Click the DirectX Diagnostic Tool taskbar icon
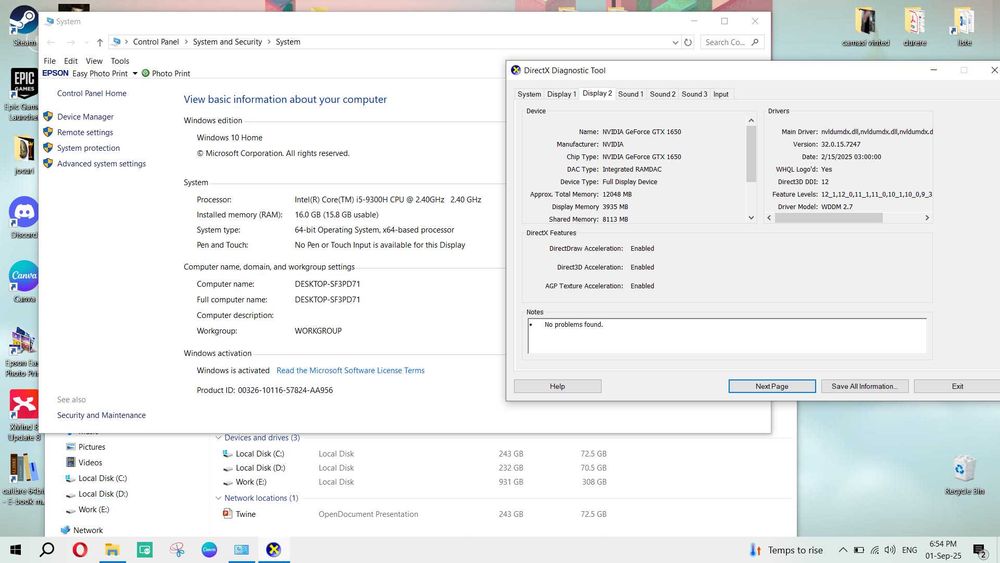The height and width of the screenshot is (563, 1000). click(273, 550)
